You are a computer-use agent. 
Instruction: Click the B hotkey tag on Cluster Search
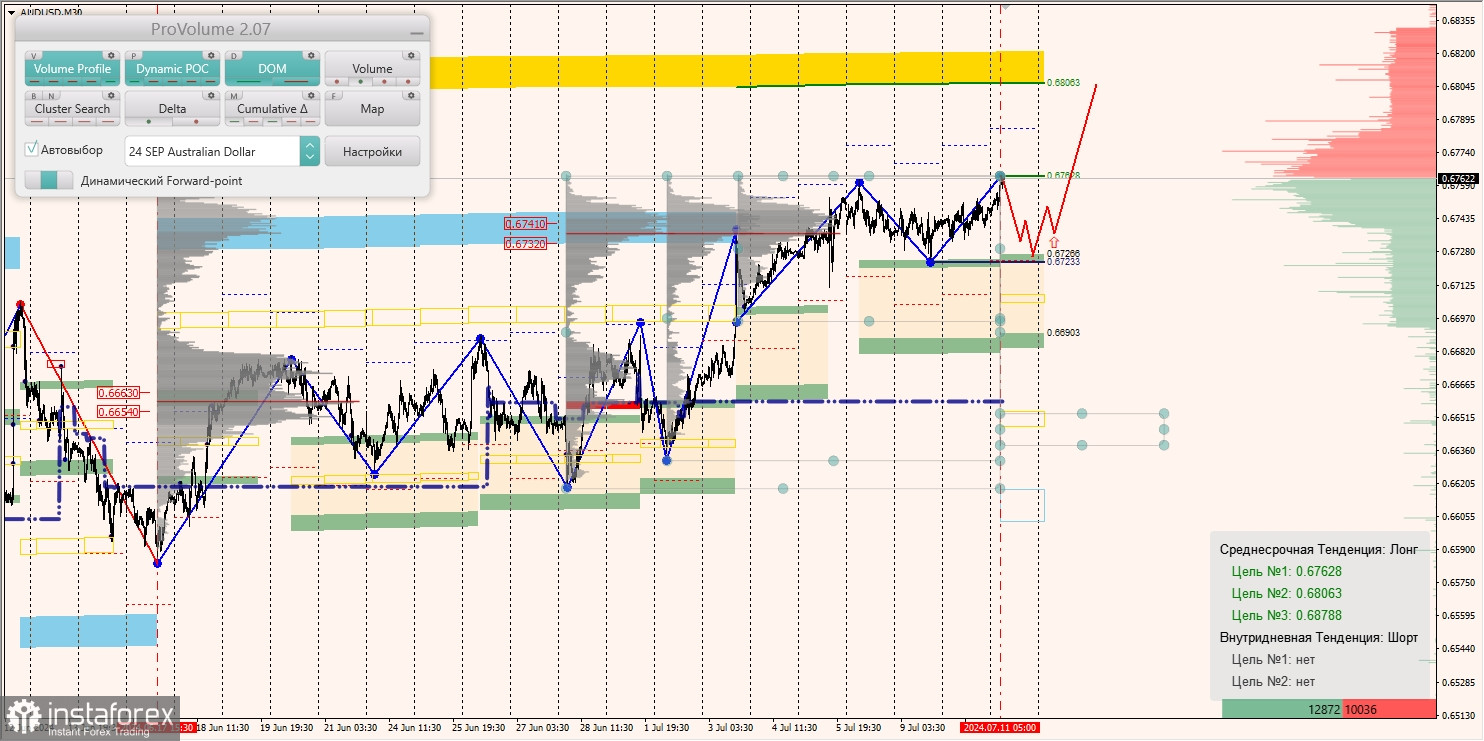pyautogui.click(x=34, y=96)
